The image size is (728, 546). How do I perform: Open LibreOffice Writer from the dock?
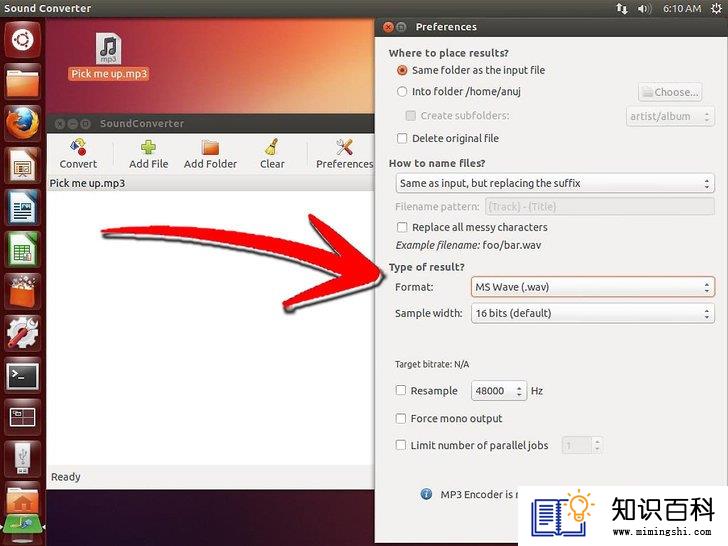(x=22, y=208)
